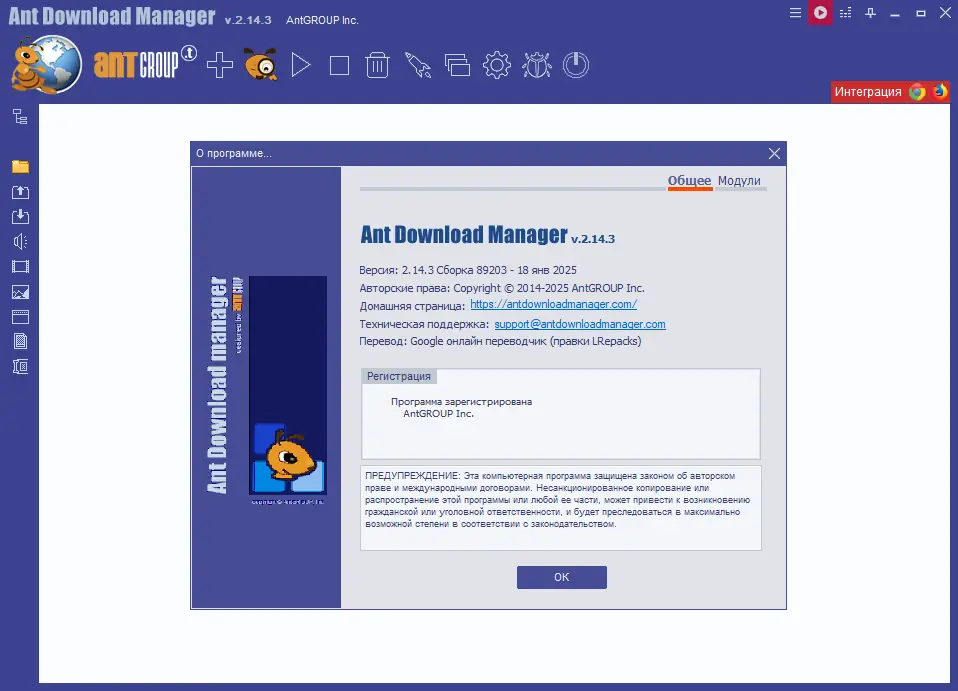Click the bug report beetle icon
The width and height of the screenshot is (958, 691).
(536, 65)
